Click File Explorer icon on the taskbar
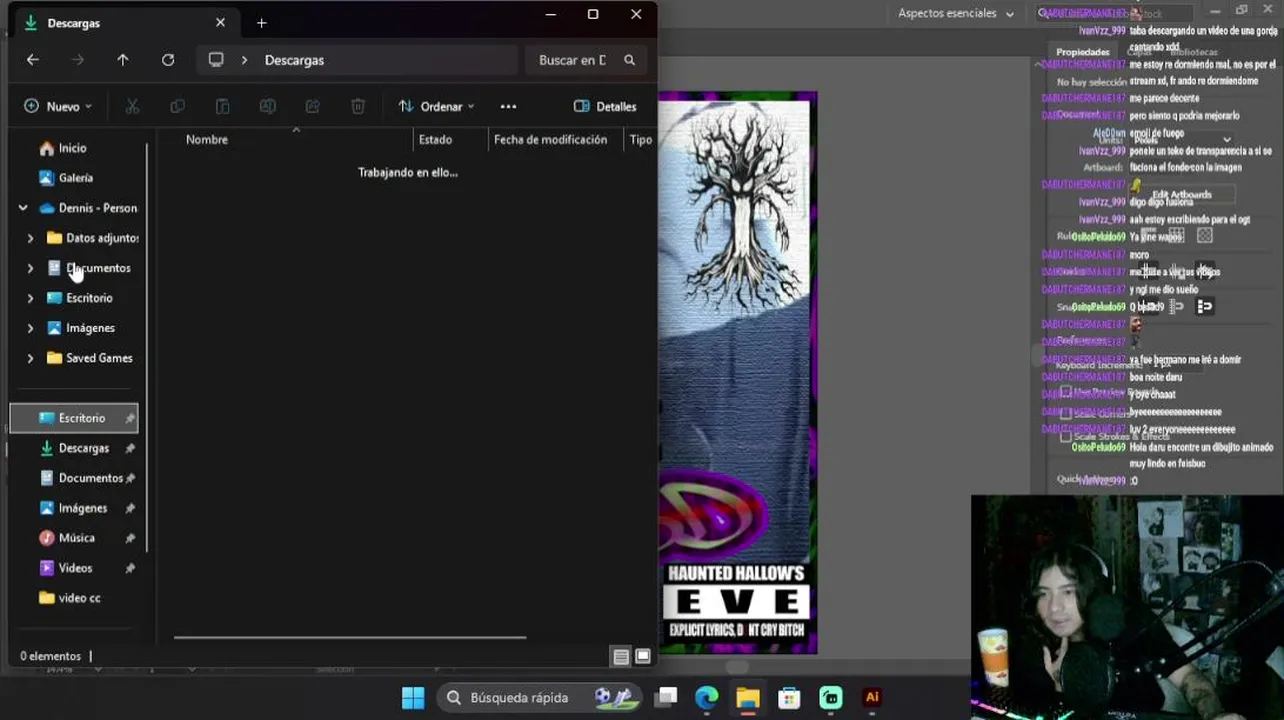Image resolution: width=1284 pixels, height=720 pixels. point(748,698)
